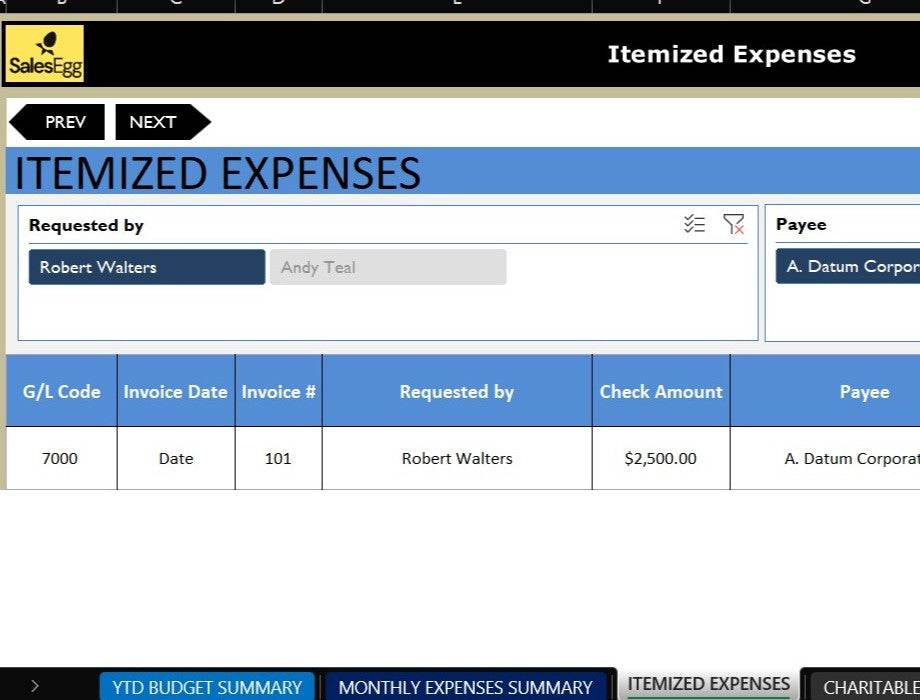This screenshot has width=920, height=700.
Task: Go to previous sheet with PREV arrow
Action: point(58,122)
